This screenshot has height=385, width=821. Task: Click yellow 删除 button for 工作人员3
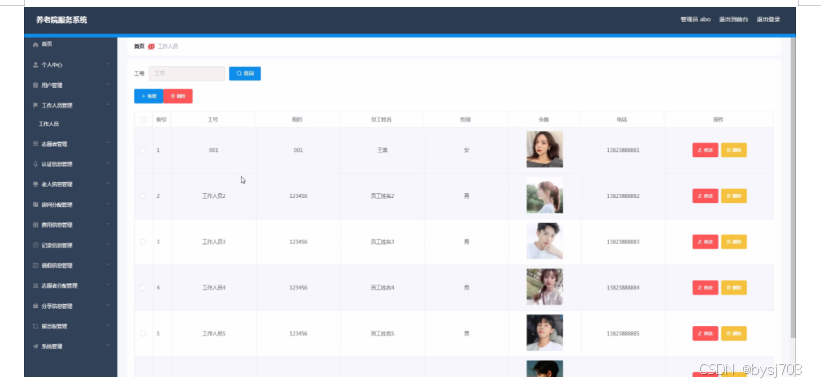[x=734, y=242]
